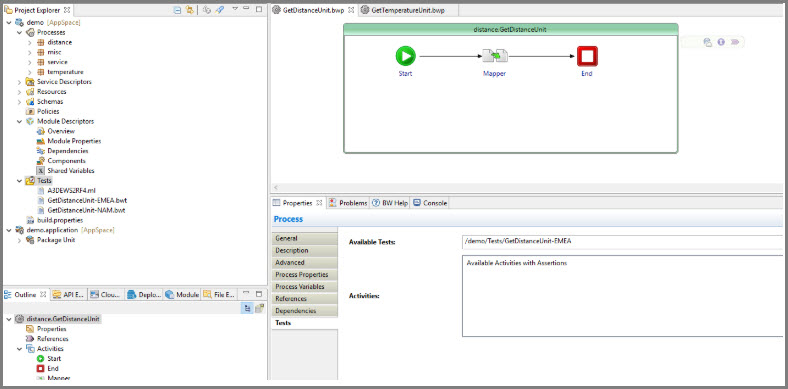Screen dimensions: 788x389
Task: Select build.properties file
Action: pyautogui.click(x=55, y=220)
